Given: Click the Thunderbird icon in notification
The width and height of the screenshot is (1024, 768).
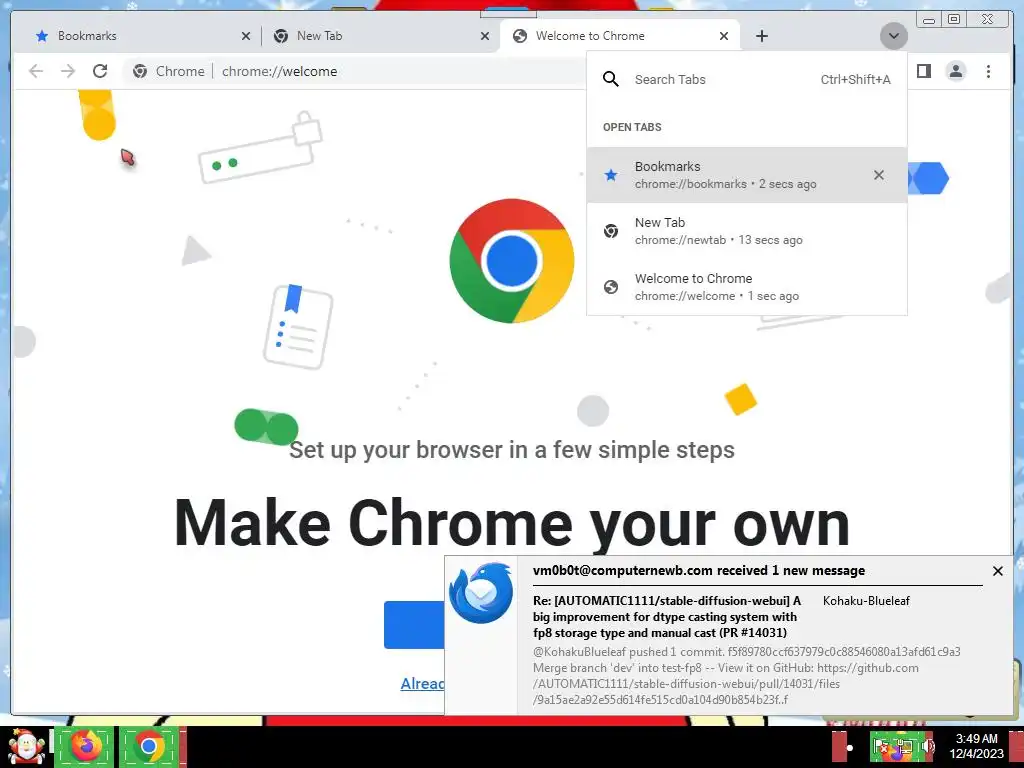Looking at the screenshot, I should [x=481, y=593].
